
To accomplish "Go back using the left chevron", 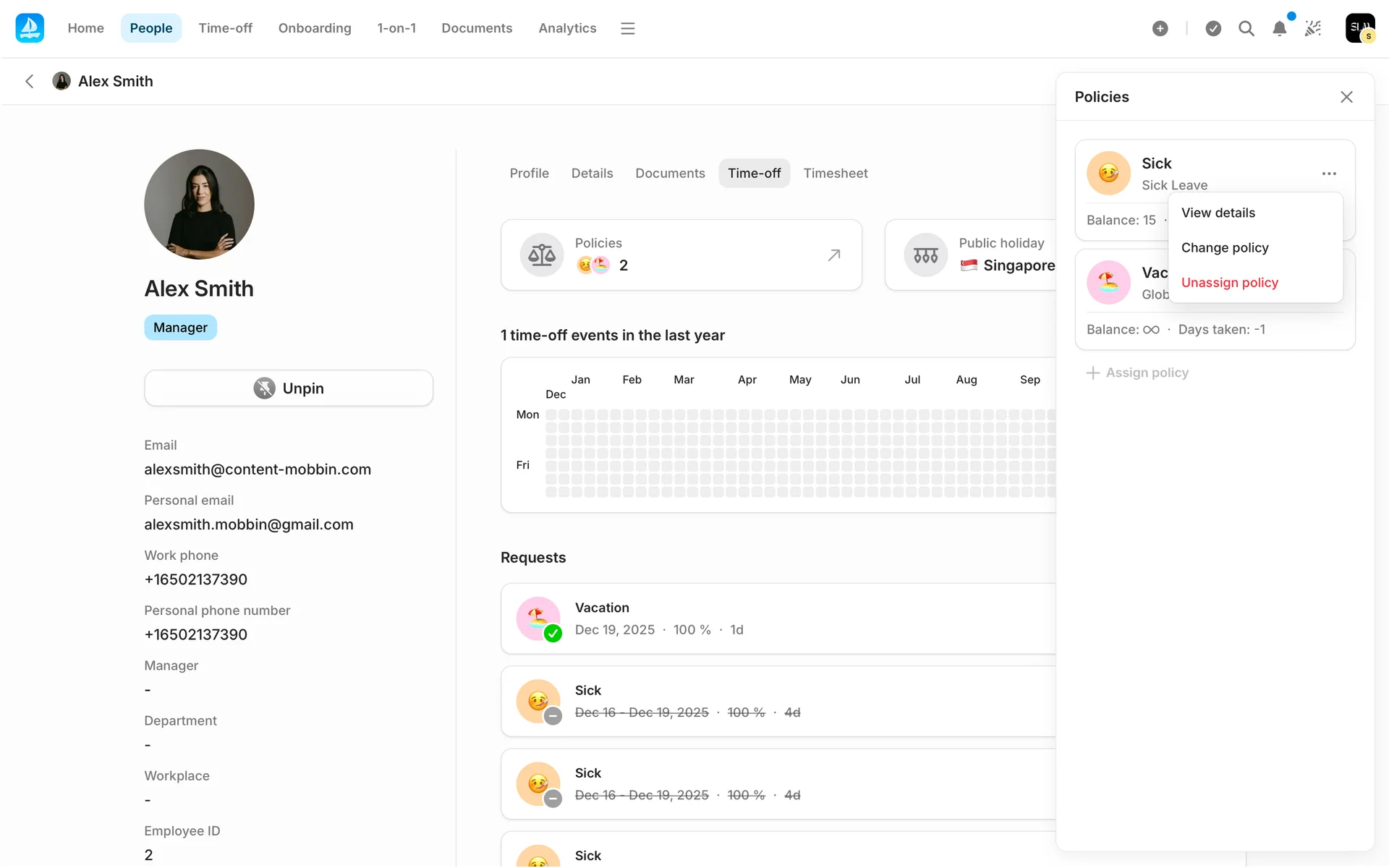I will (30, 81).
